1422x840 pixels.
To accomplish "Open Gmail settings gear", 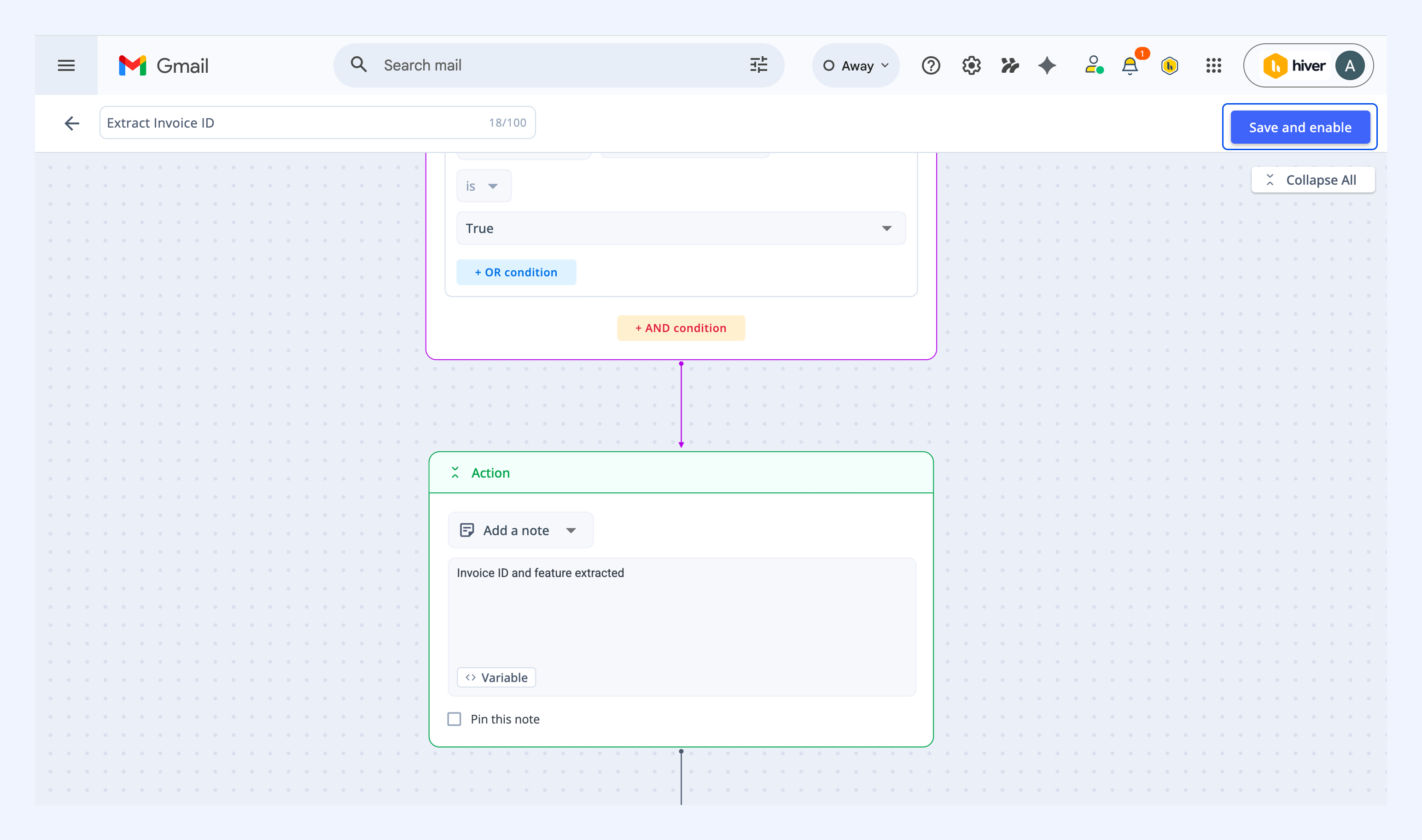I will (x=971, y=66).
